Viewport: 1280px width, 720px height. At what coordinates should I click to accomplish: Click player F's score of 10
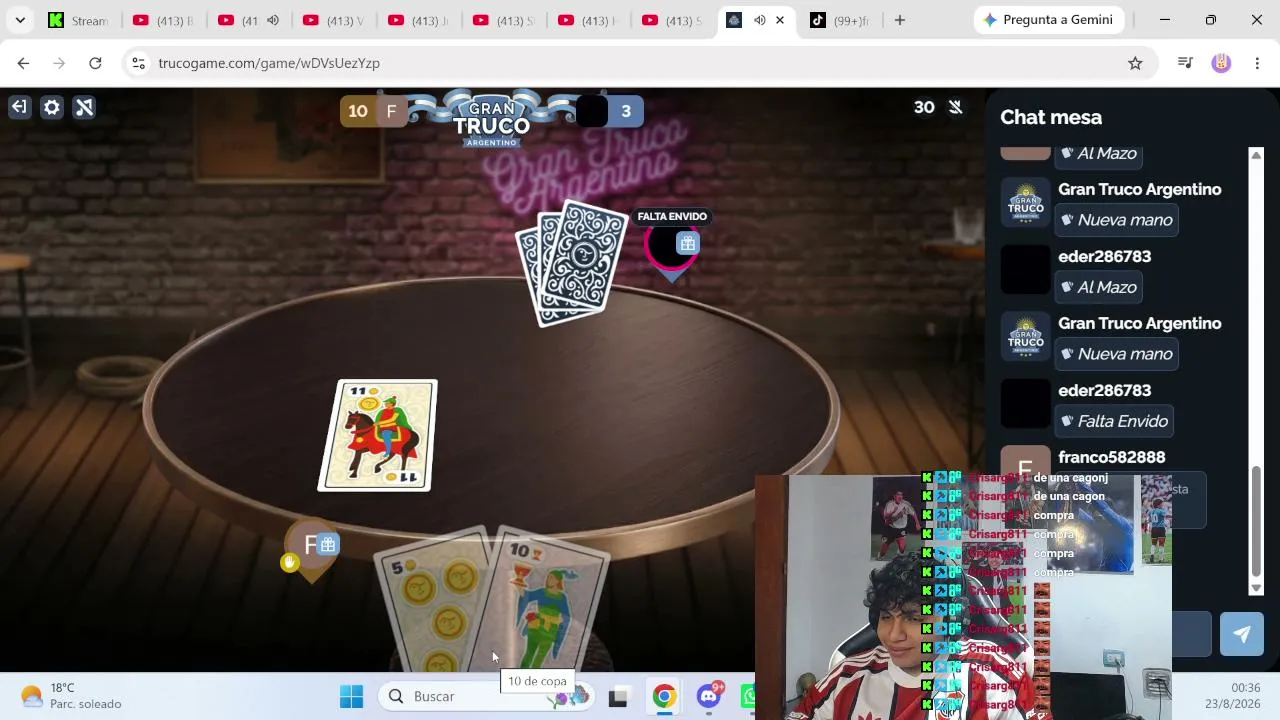358,111
